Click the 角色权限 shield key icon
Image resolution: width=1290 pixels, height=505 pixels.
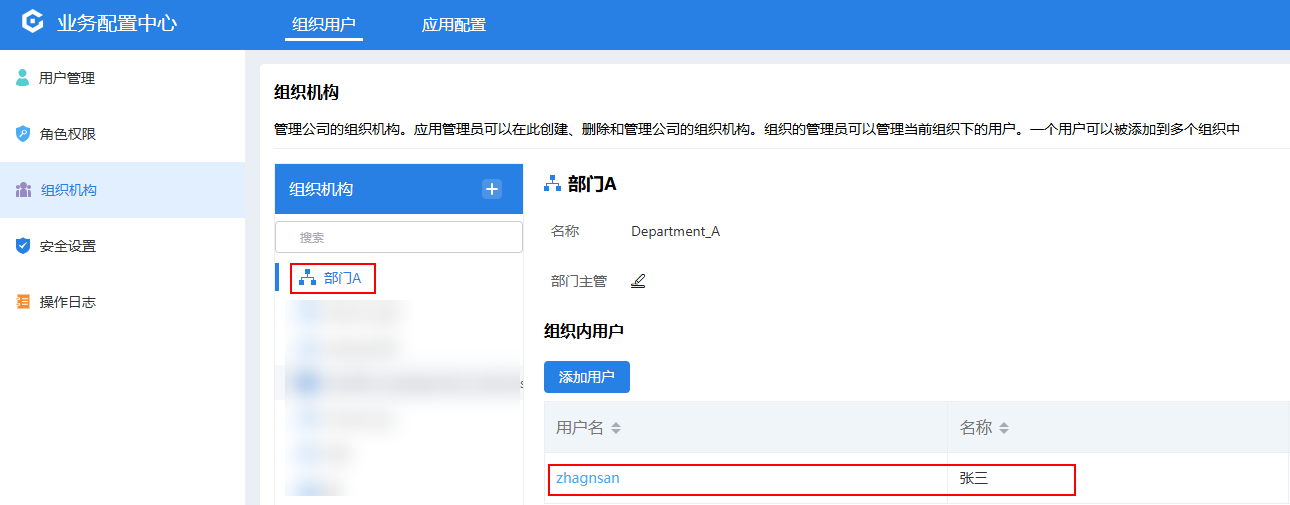pyautogui.click(x=23, y=134)
